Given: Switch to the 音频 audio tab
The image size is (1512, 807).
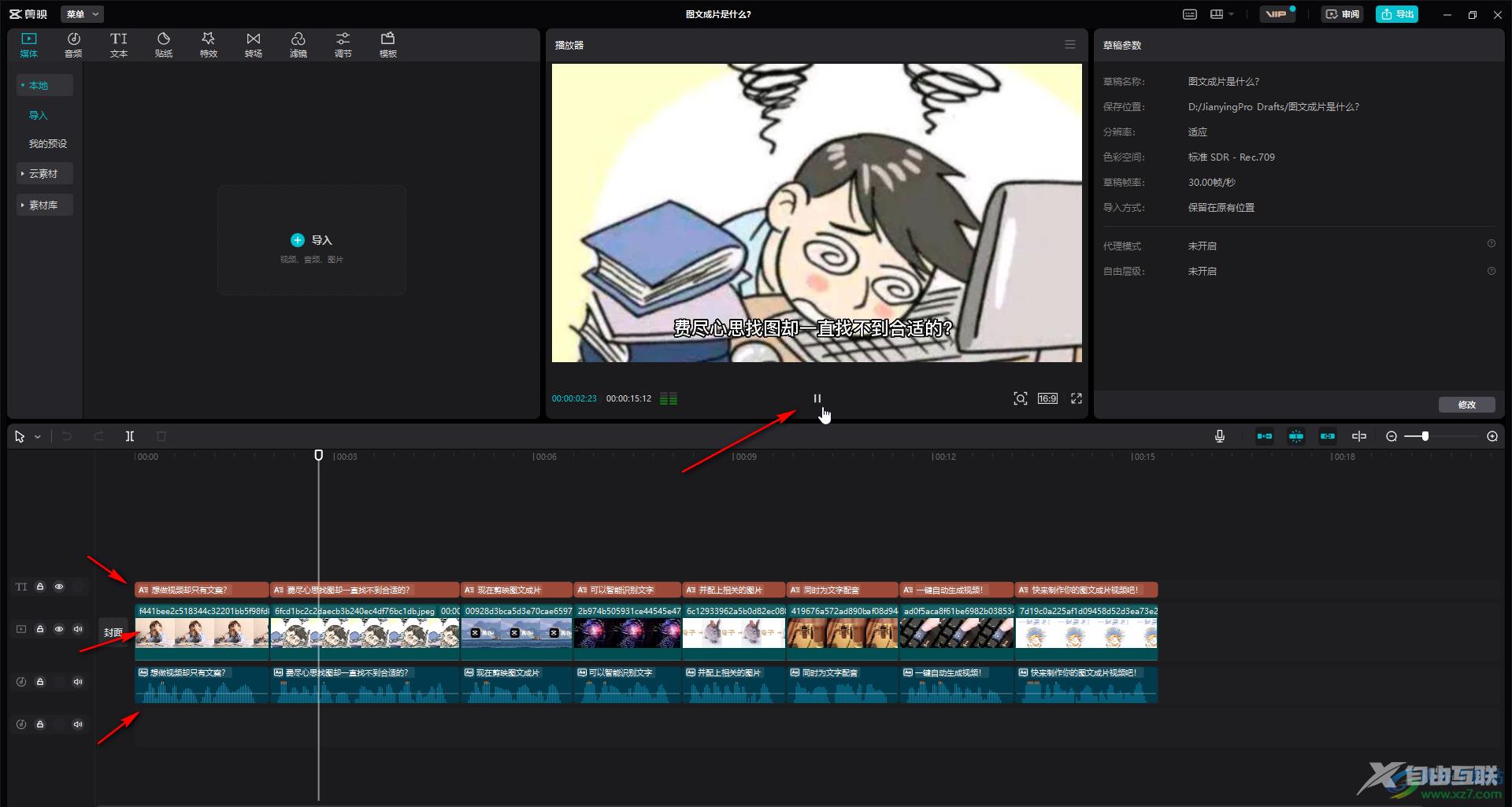Looking at the screenshot, I should [73, 45].
